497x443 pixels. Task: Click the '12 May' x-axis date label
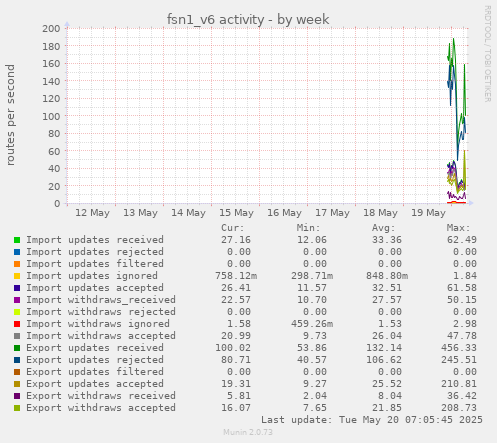click(x=92, y=213)
